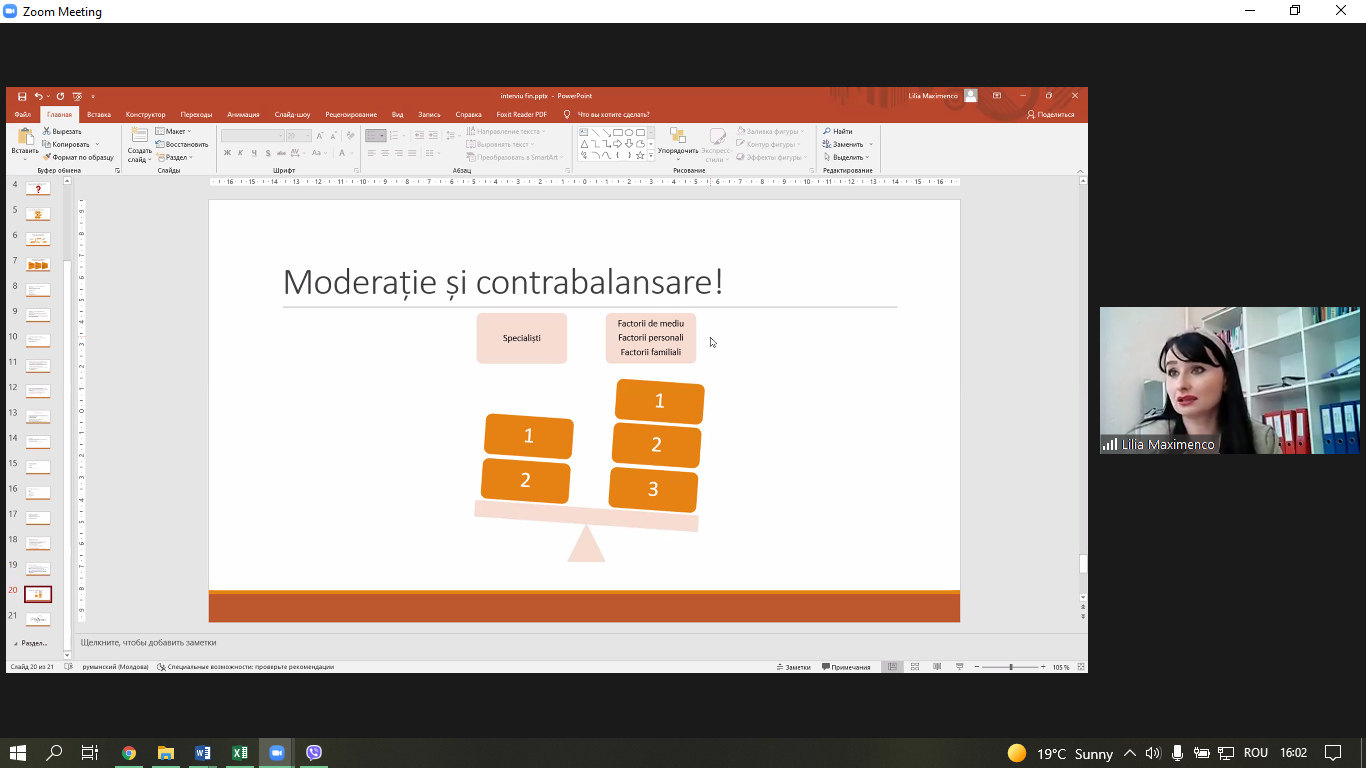Open the Insert (Вставка) ribbon tab
The image size is (1366, 768).
(x=99, y=115)
